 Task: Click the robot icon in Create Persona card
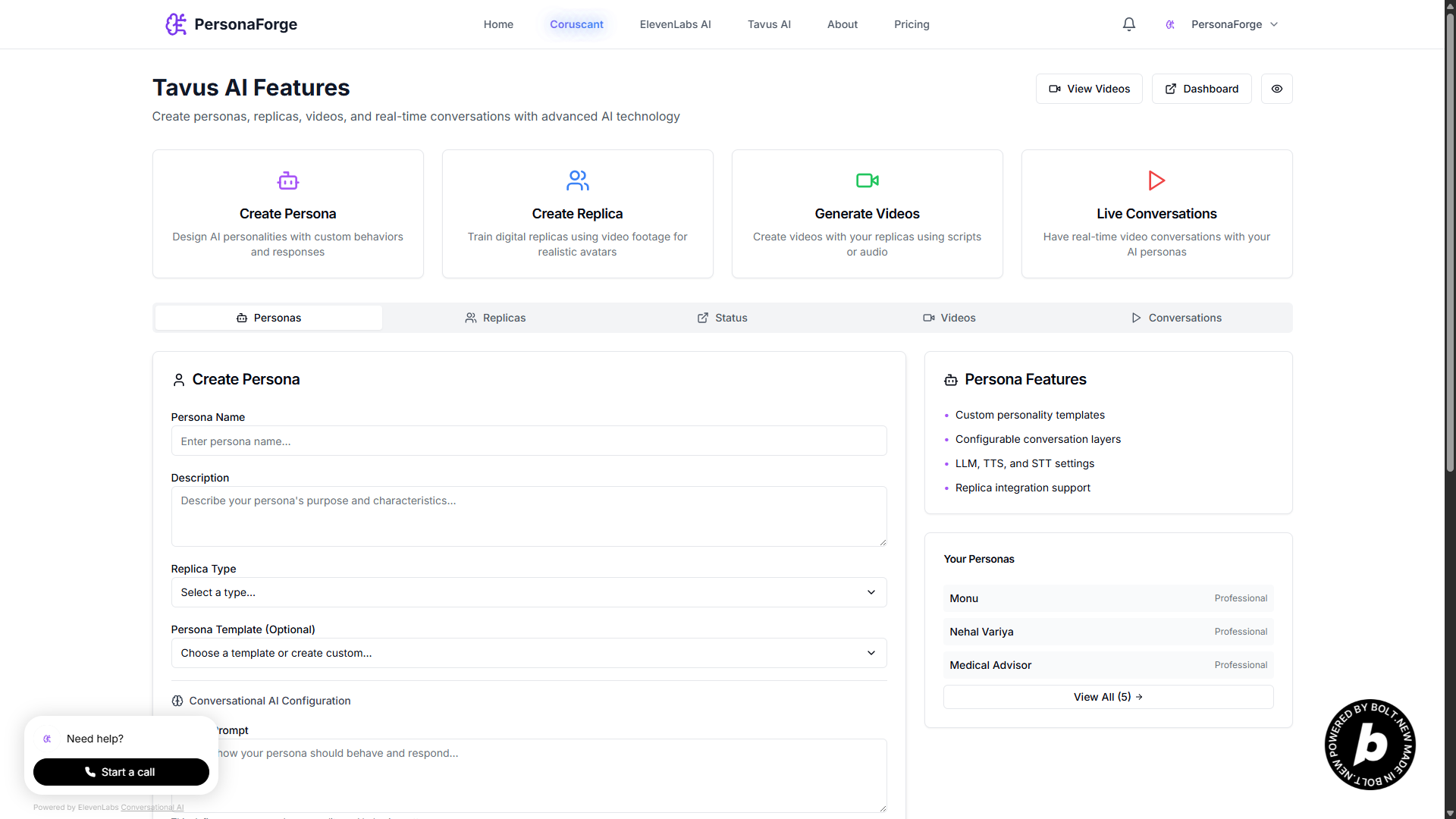tap(287, 180)
